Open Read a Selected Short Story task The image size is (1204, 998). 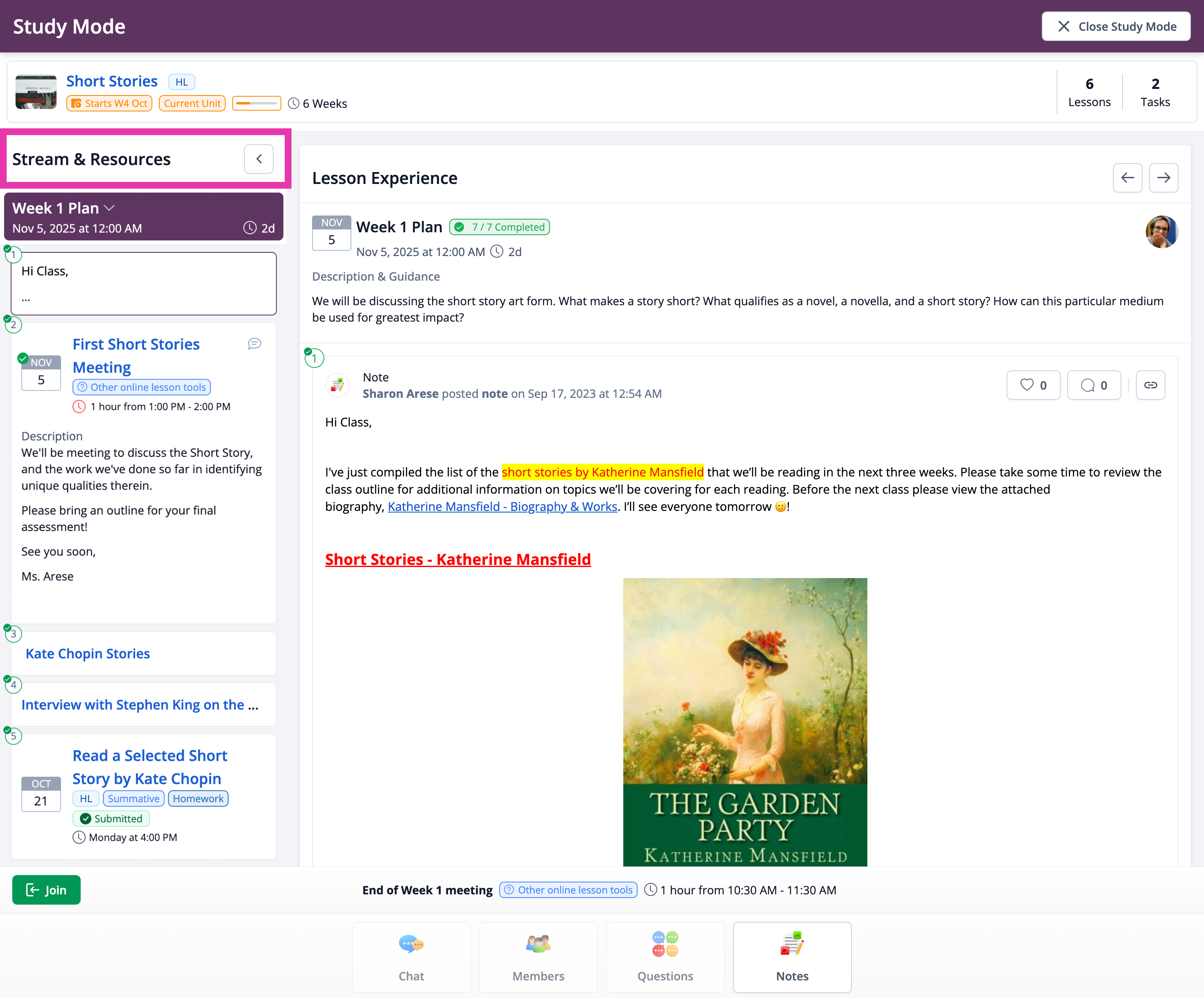150,767
